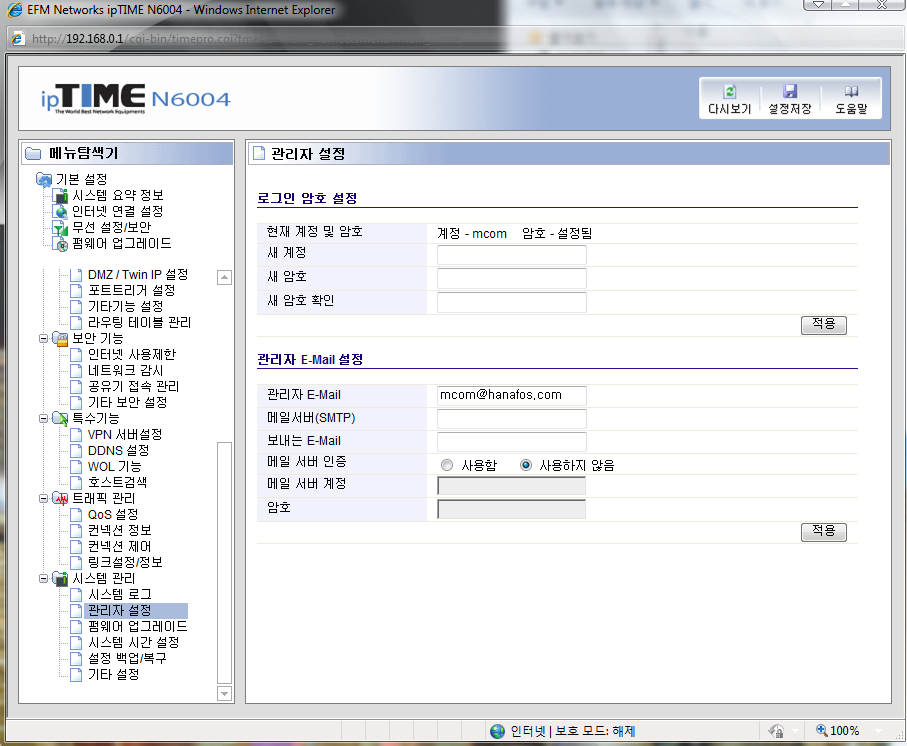The width and height of the screenshot is (907, 746).
Task: Click 적용 button under login password settings
Action: tap(823, 325)
